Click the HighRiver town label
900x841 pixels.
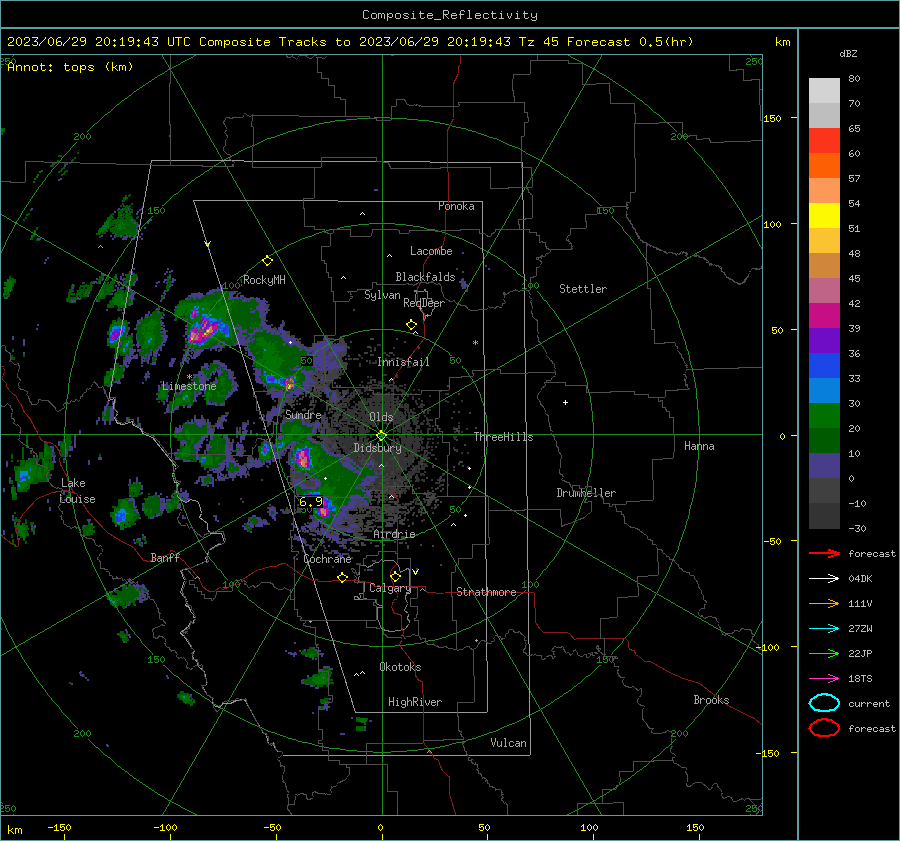tap(415, 702)
